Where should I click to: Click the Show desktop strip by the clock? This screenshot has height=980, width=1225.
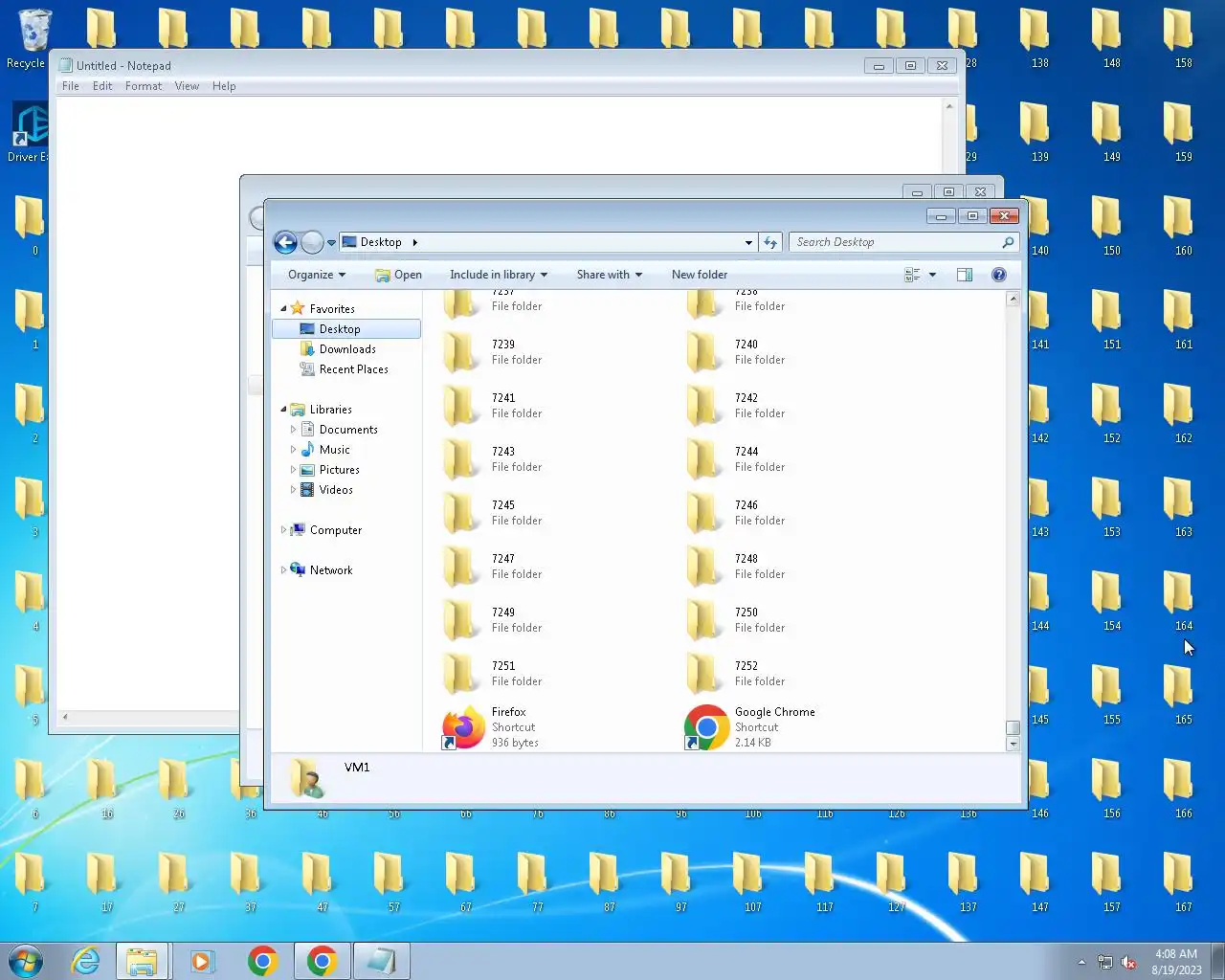[x=1218, y=961]
